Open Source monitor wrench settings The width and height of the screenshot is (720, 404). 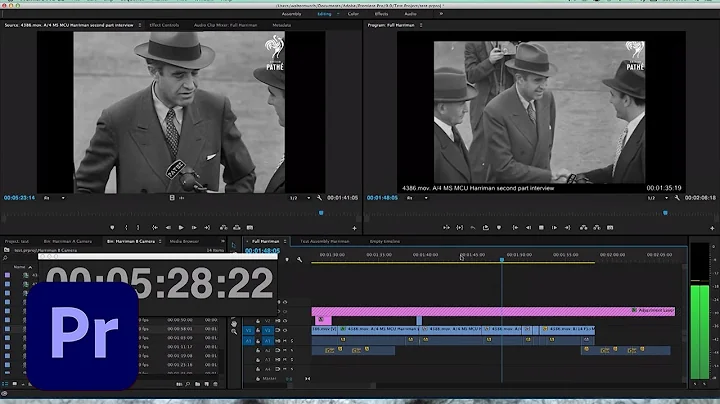click(x=319, y=198)
